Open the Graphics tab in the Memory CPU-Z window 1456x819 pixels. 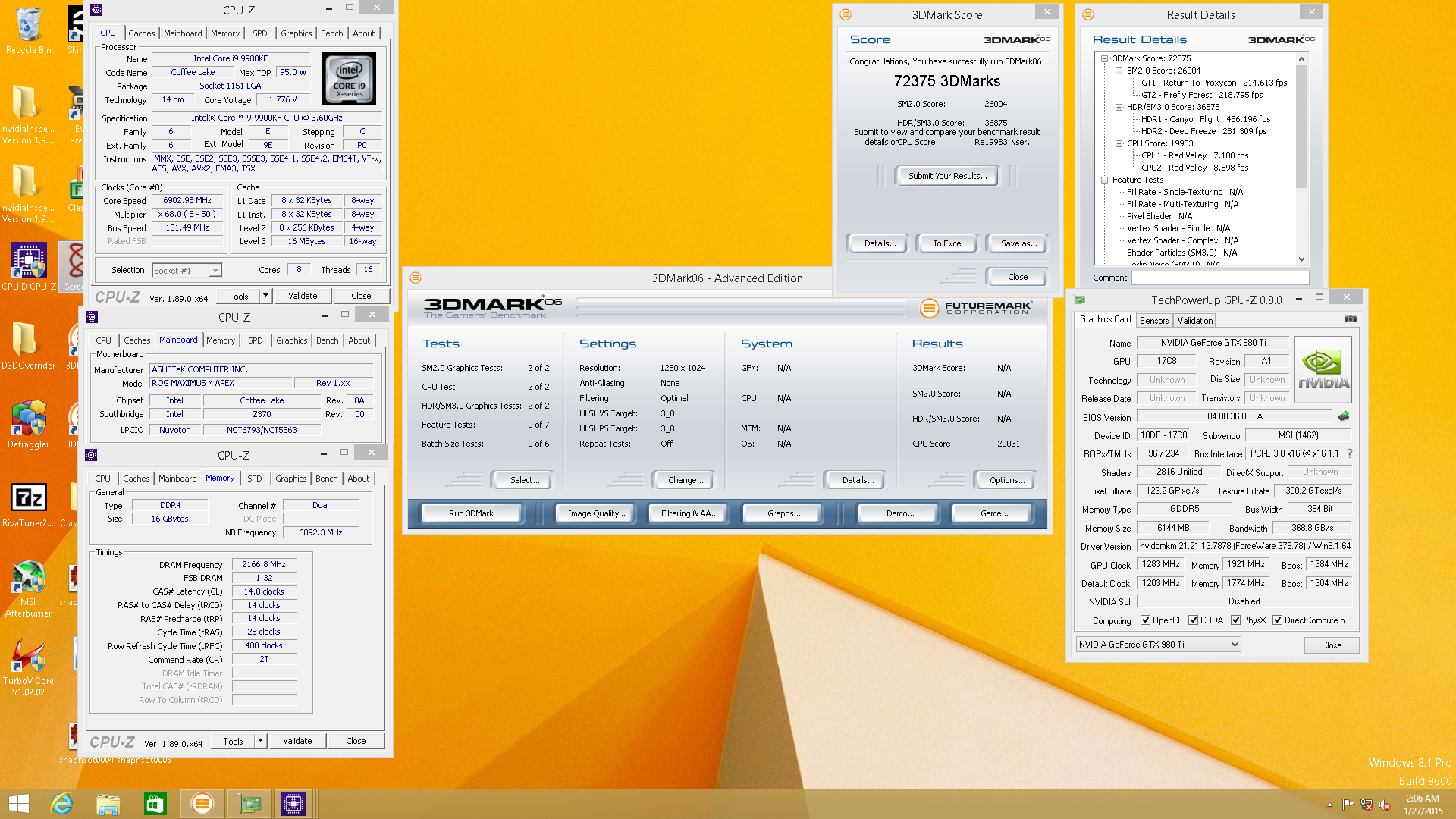(x=291, y=479)
